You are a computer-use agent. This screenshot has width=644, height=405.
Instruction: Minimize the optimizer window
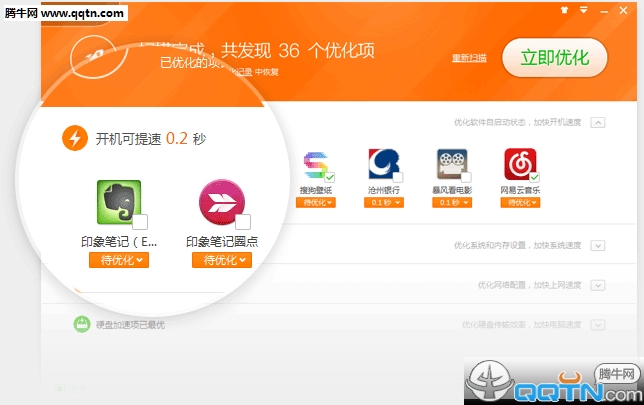(603, 11)
